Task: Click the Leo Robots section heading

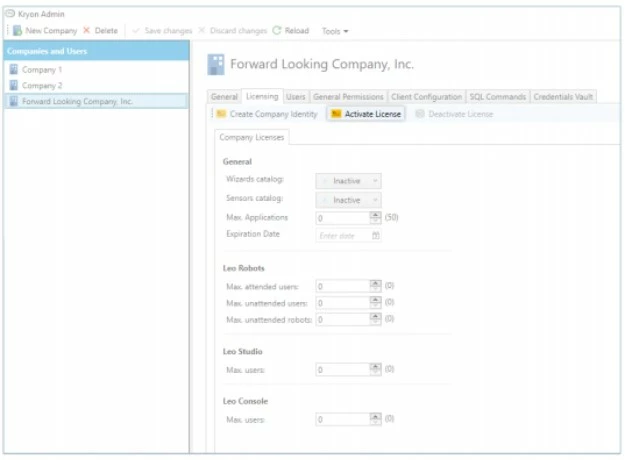Action: coord(244,268)
